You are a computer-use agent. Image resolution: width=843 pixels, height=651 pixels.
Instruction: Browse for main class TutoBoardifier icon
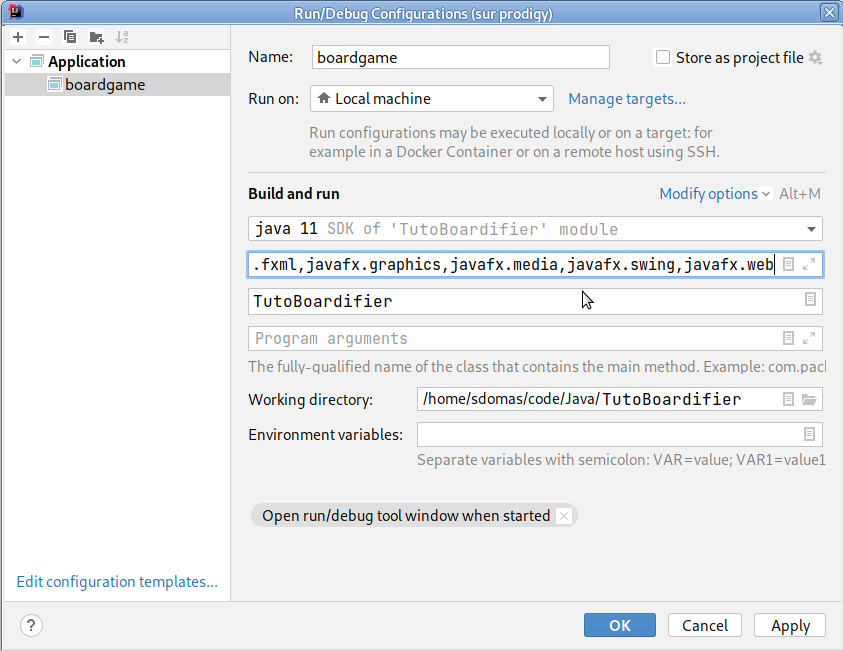click(810, 300)
